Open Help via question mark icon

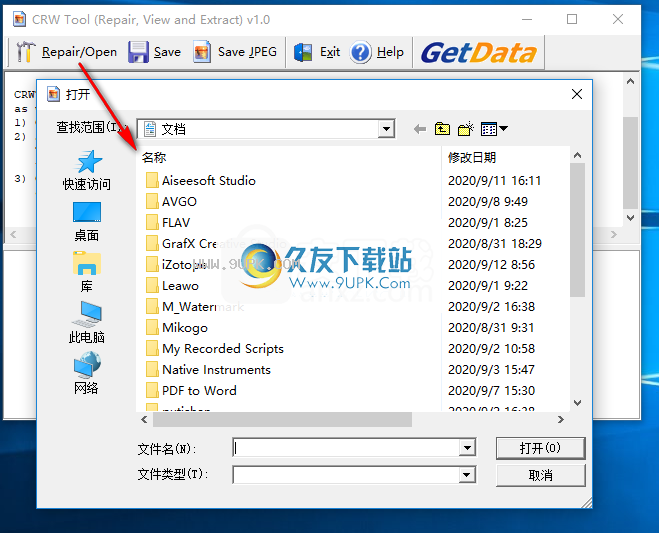(361, 53)
